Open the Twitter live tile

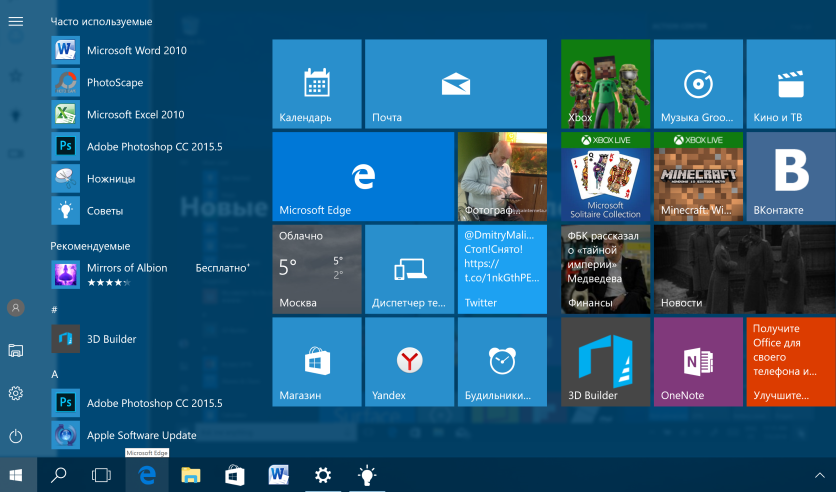click(x=502, y=269)
